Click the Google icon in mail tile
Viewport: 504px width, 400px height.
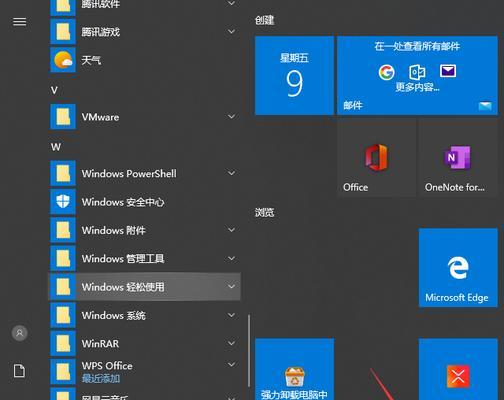[387, 72]
